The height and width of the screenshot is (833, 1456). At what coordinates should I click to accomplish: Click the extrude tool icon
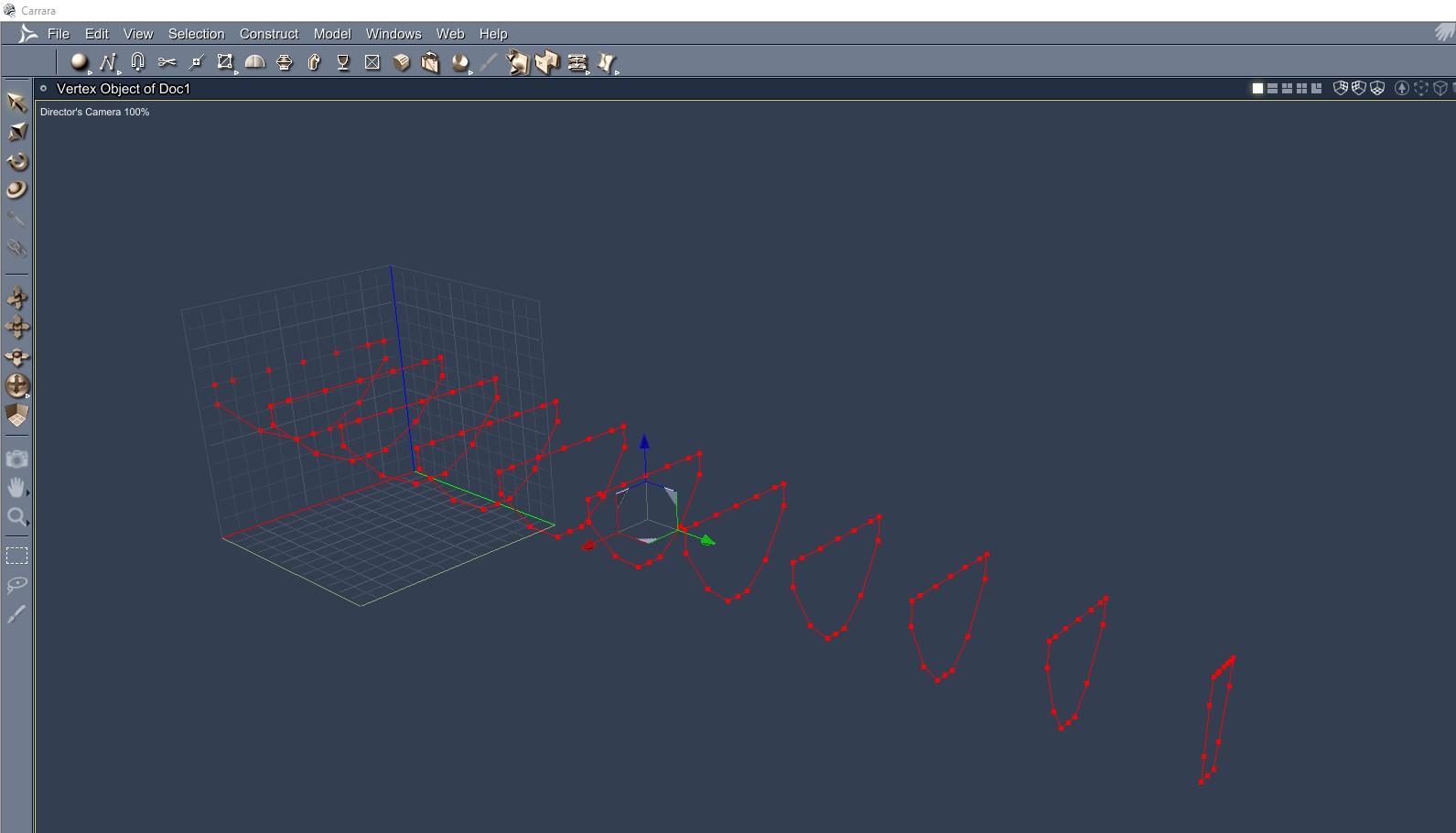pos(314,62)
